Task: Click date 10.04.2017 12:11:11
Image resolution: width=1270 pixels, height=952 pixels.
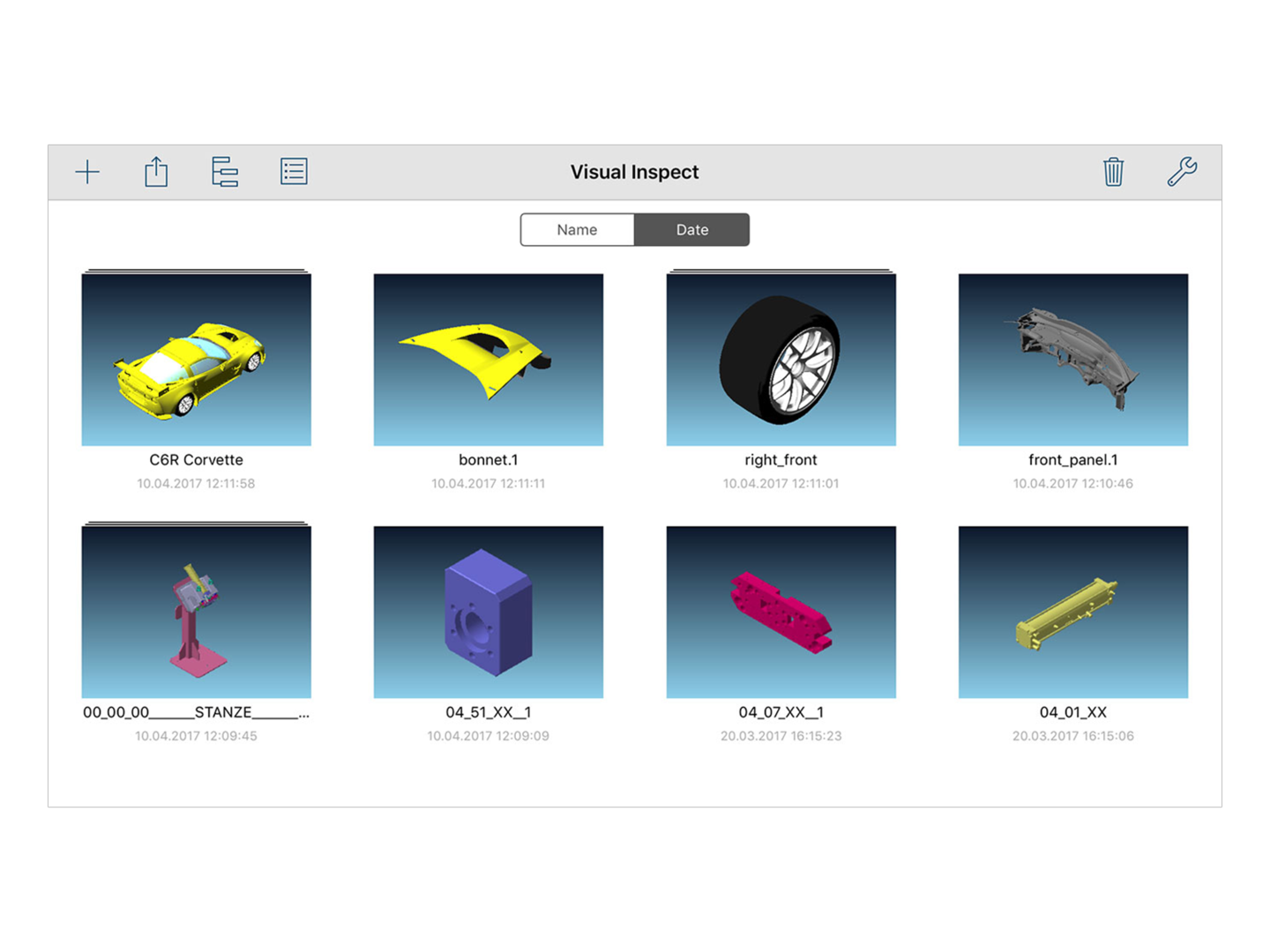Action: click(x=489, y=483)
